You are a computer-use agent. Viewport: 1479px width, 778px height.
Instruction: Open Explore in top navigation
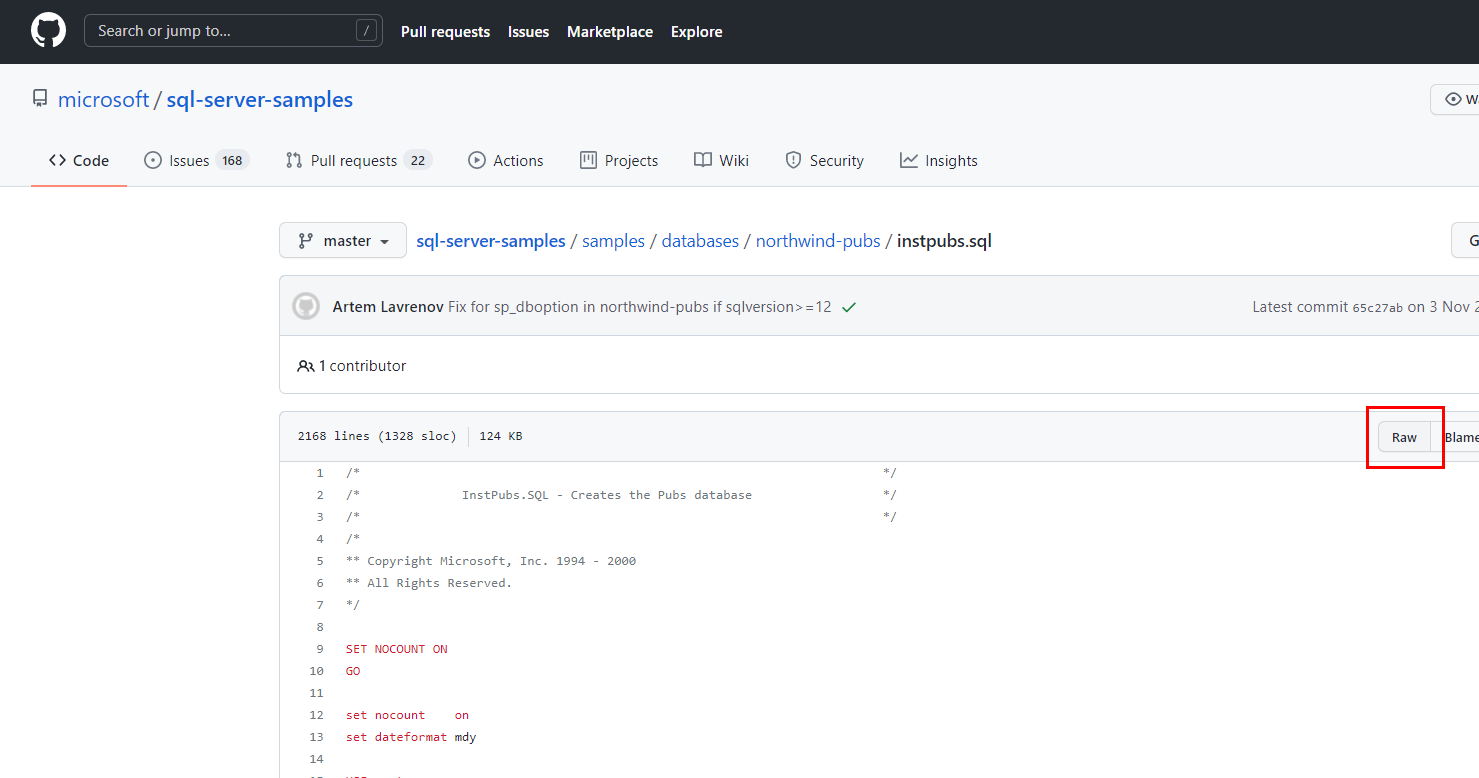pos(697,32)
